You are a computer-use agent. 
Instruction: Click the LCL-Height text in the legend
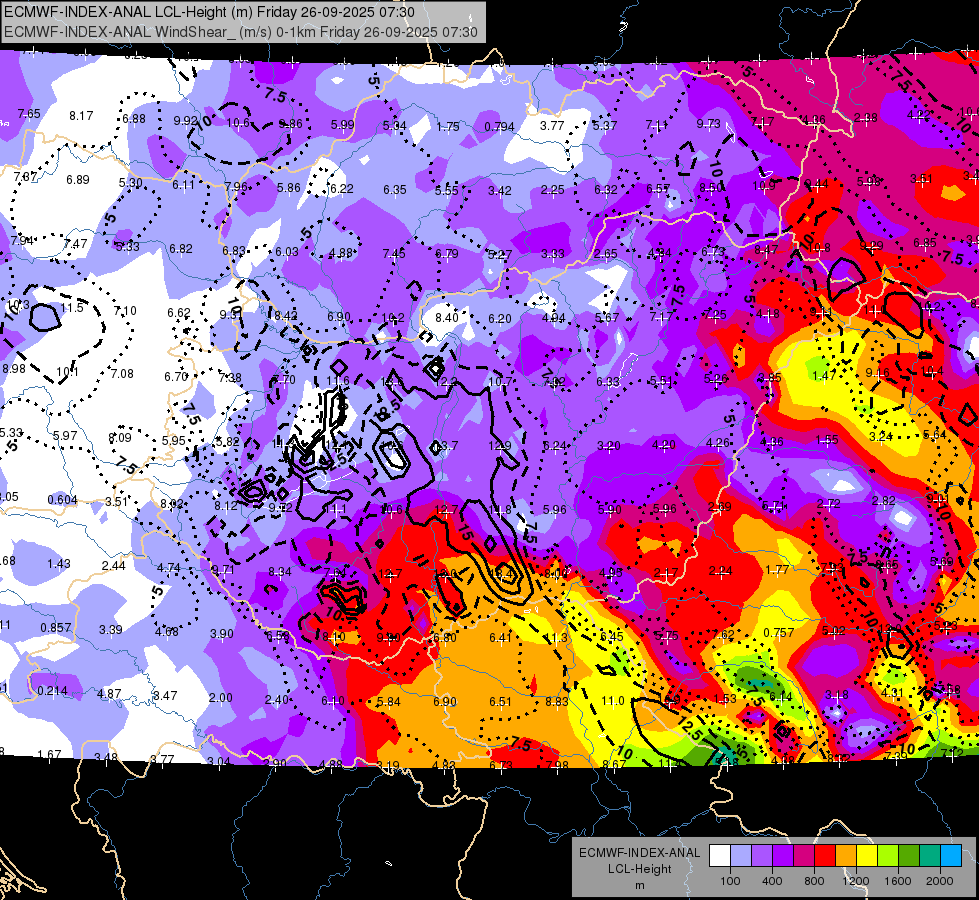coord(640,869)
